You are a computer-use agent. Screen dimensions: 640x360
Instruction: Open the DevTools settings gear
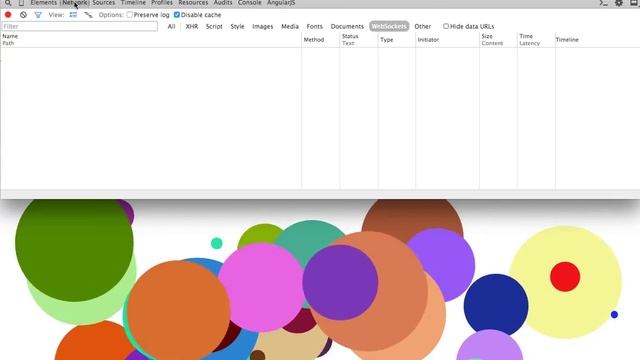coord(619,3)
